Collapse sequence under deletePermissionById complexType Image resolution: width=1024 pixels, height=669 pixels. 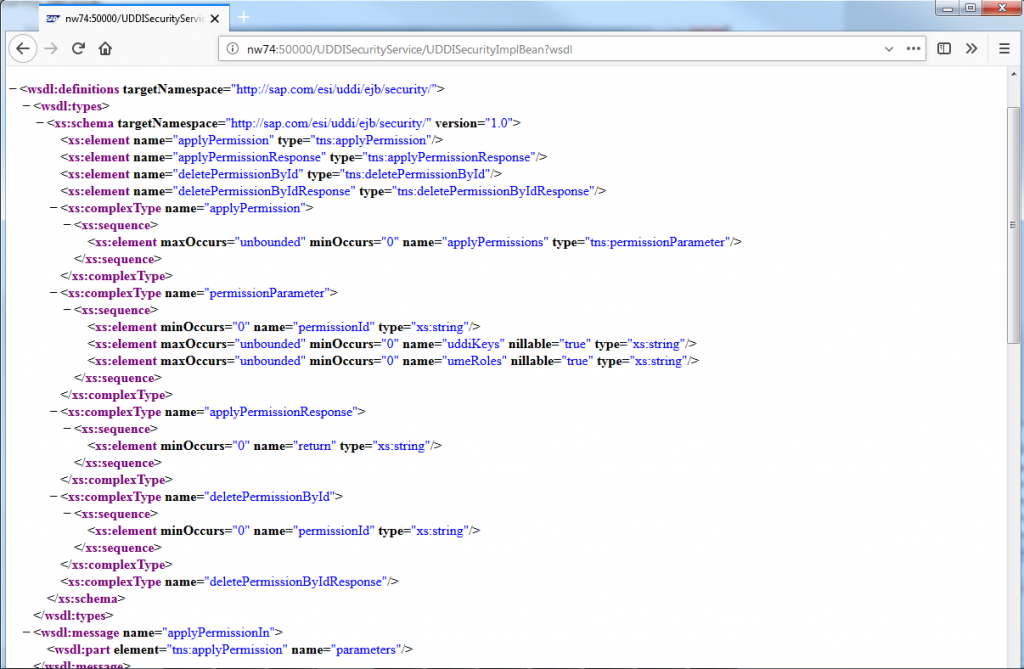(67, 514)
